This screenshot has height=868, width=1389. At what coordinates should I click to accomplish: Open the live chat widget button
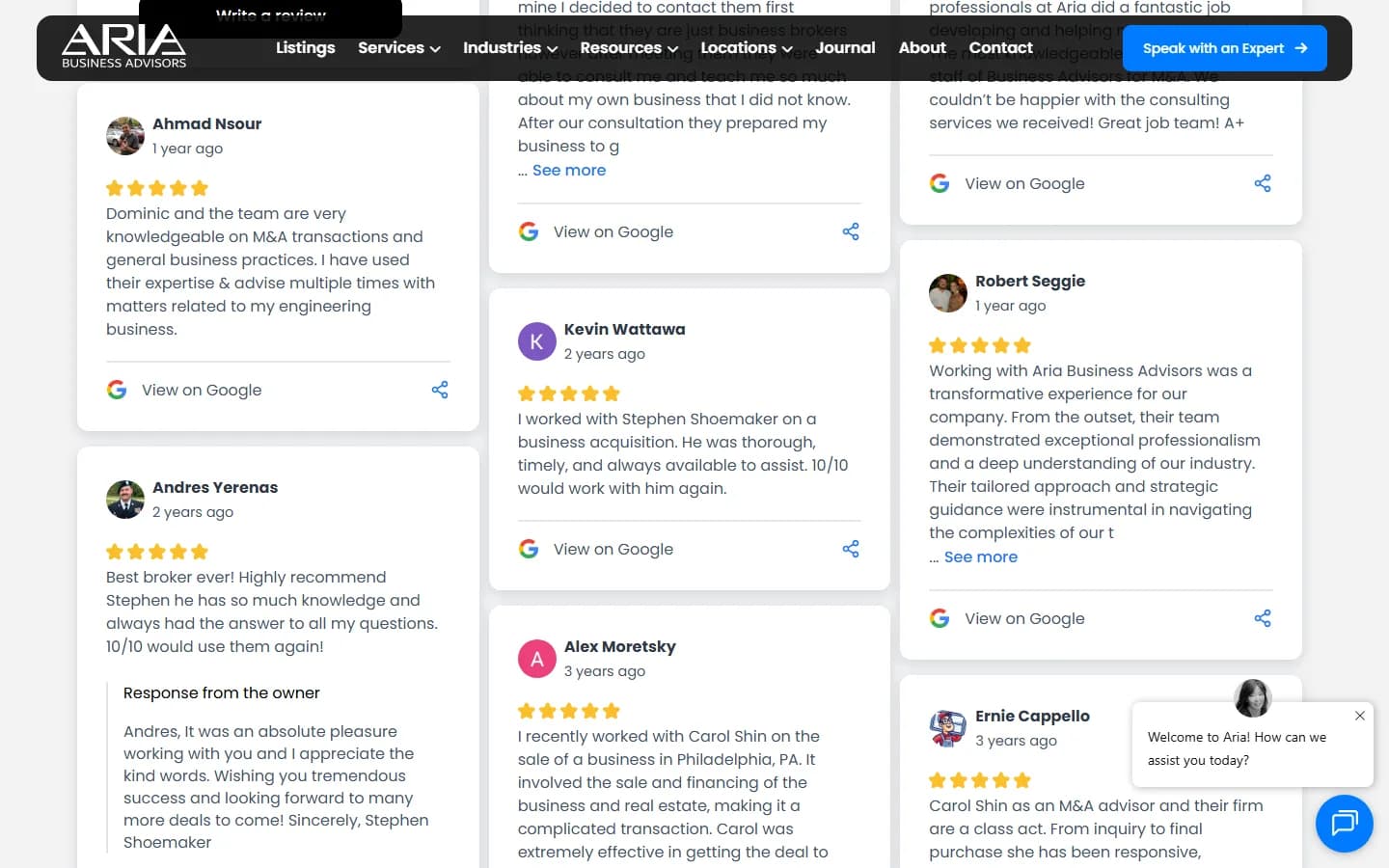click(1345, 824)
